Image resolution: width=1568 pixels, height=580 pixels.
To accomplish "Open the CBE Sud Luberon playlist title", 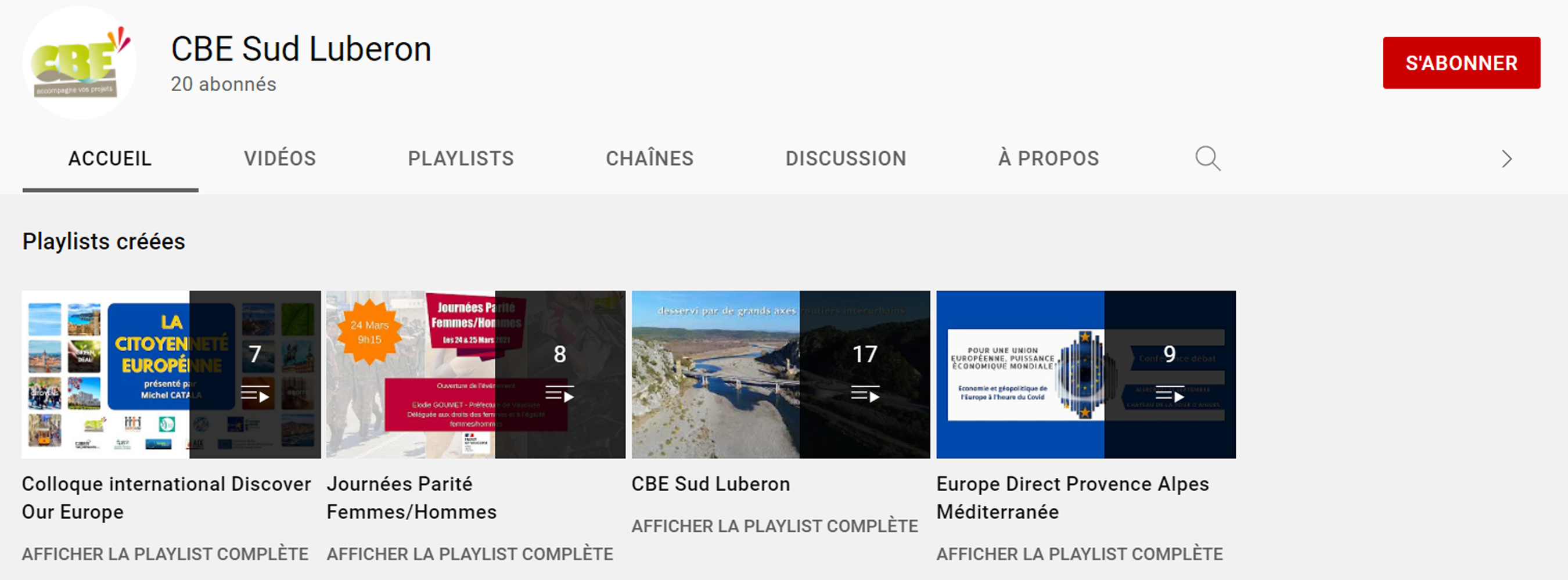I will coord(710,484).
